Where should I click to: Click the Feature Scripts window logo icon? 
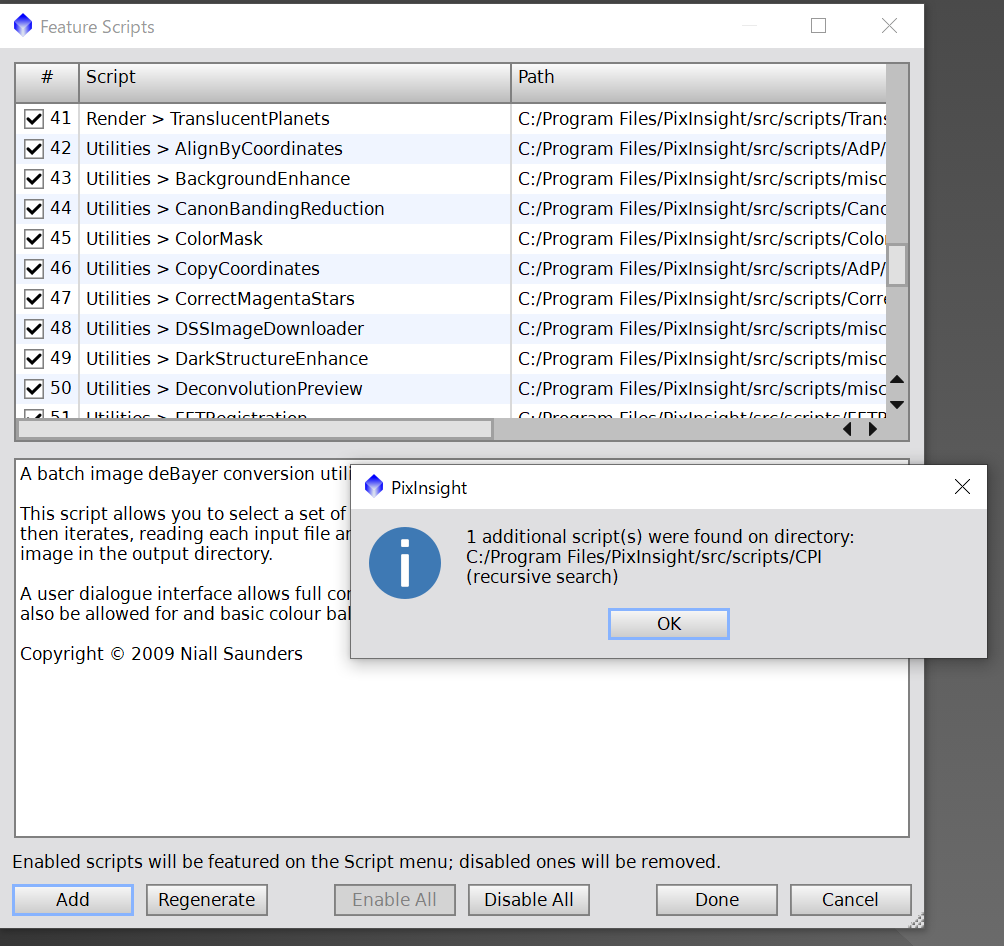23,26
